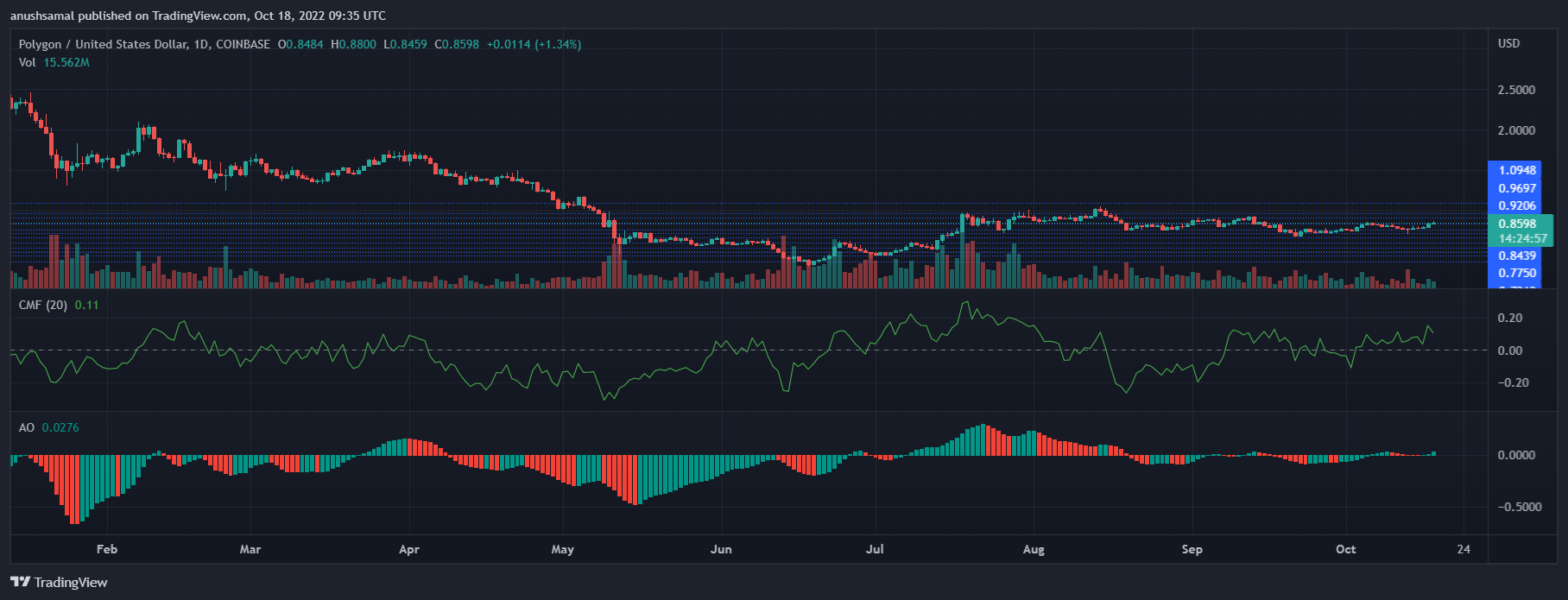The width and height of the screenshot is (1568, 600).
Task: Click the 0.20 value on CMF scale
Action: 1510,318
